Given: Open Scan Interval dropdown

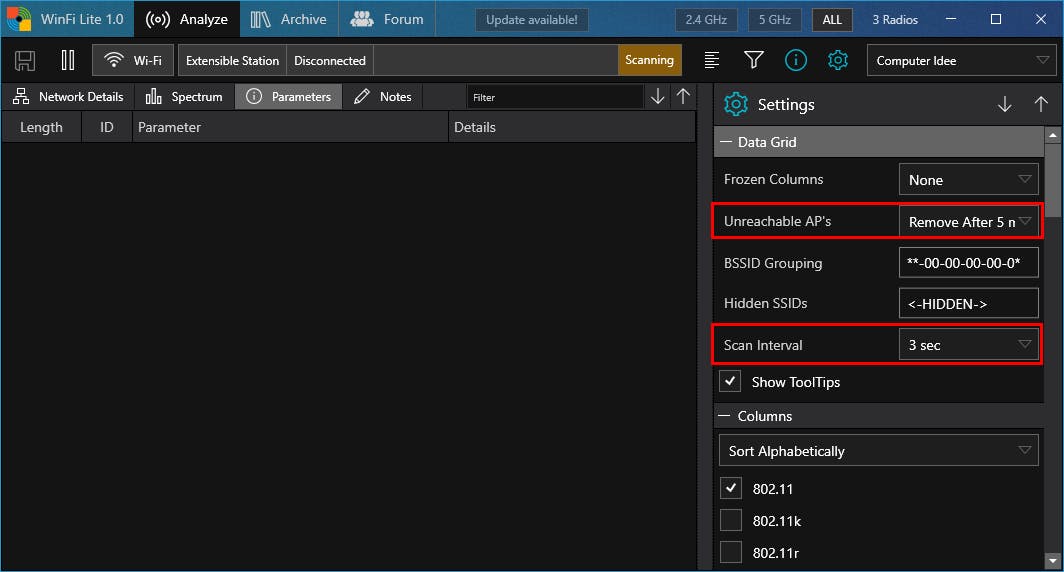Looking at the screenshot, I should 968,345.
